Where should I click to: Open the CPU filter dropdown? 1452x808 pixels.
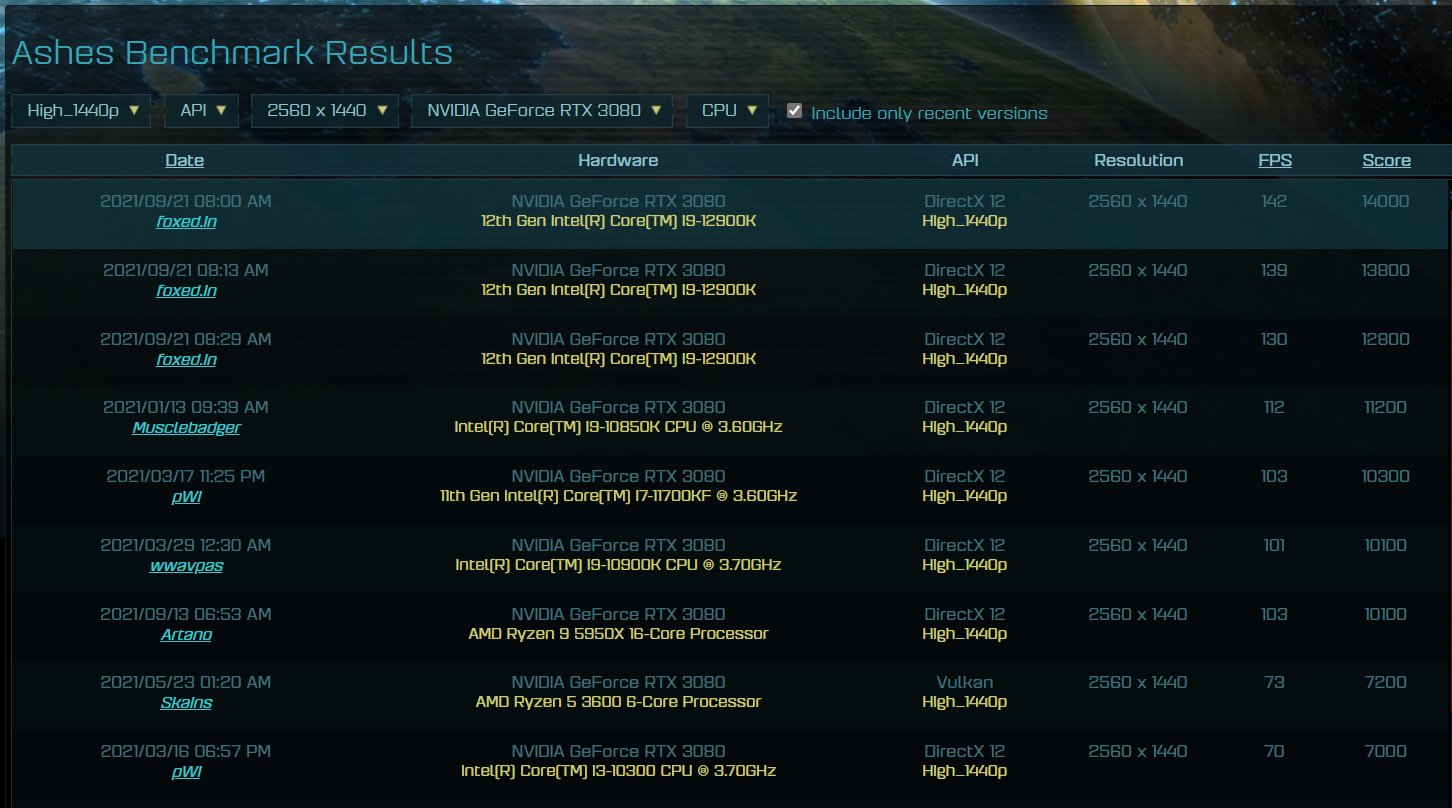[727, 111]
